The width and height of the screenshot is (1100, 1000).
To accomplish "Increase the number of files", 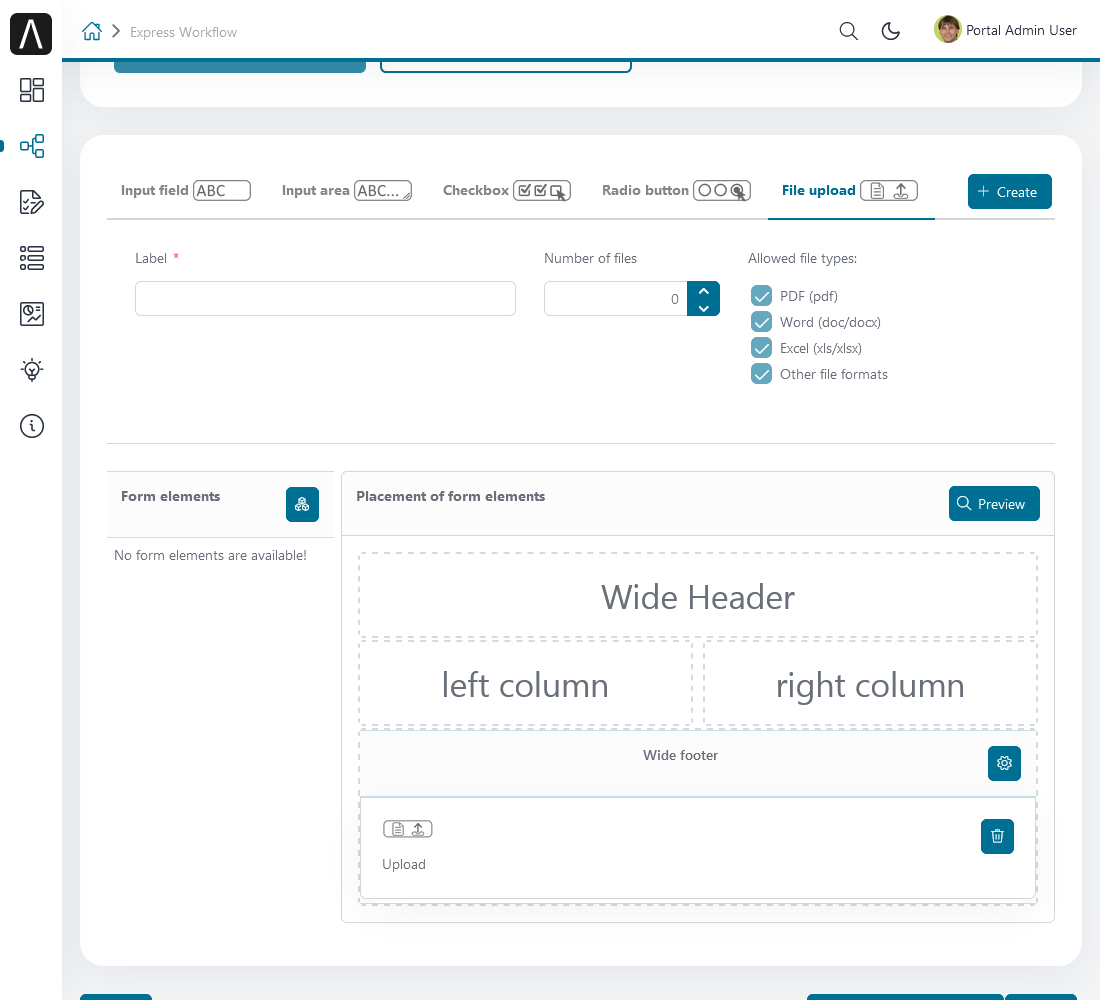I will click(x=704, y=291).
